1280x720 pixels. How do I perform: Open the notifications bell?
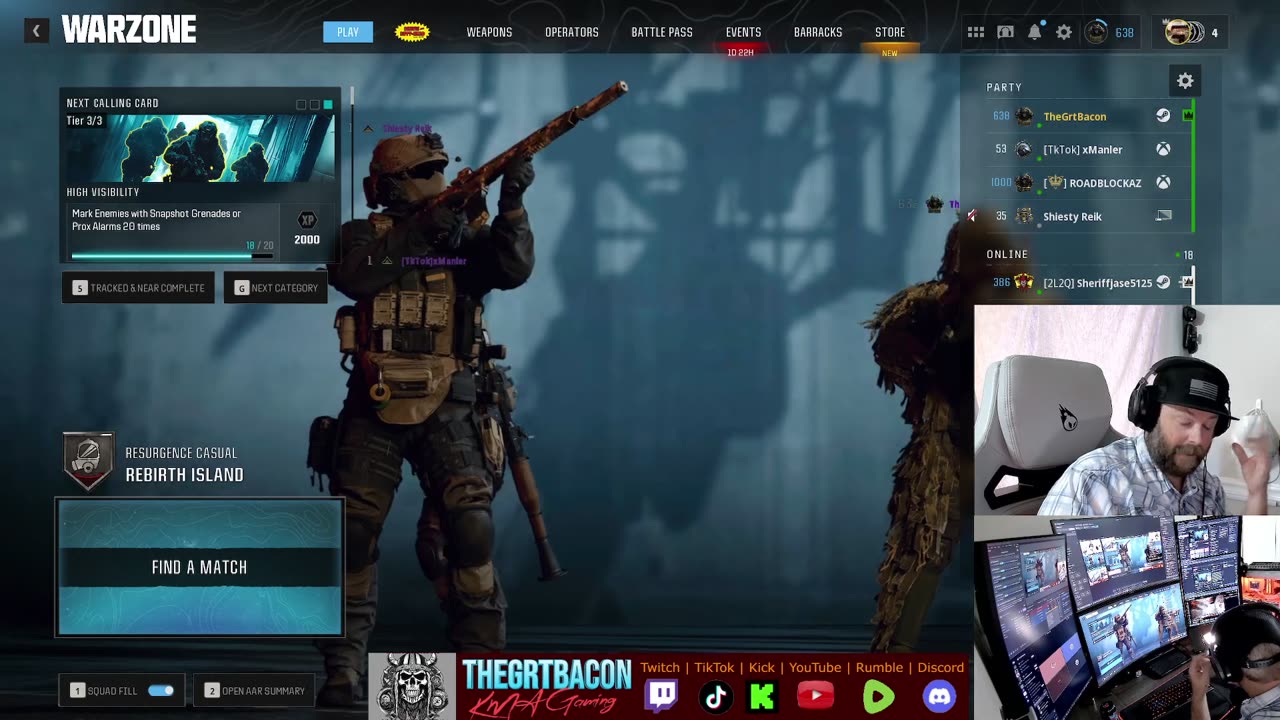pyautogui.click(x=1035, y=33)
